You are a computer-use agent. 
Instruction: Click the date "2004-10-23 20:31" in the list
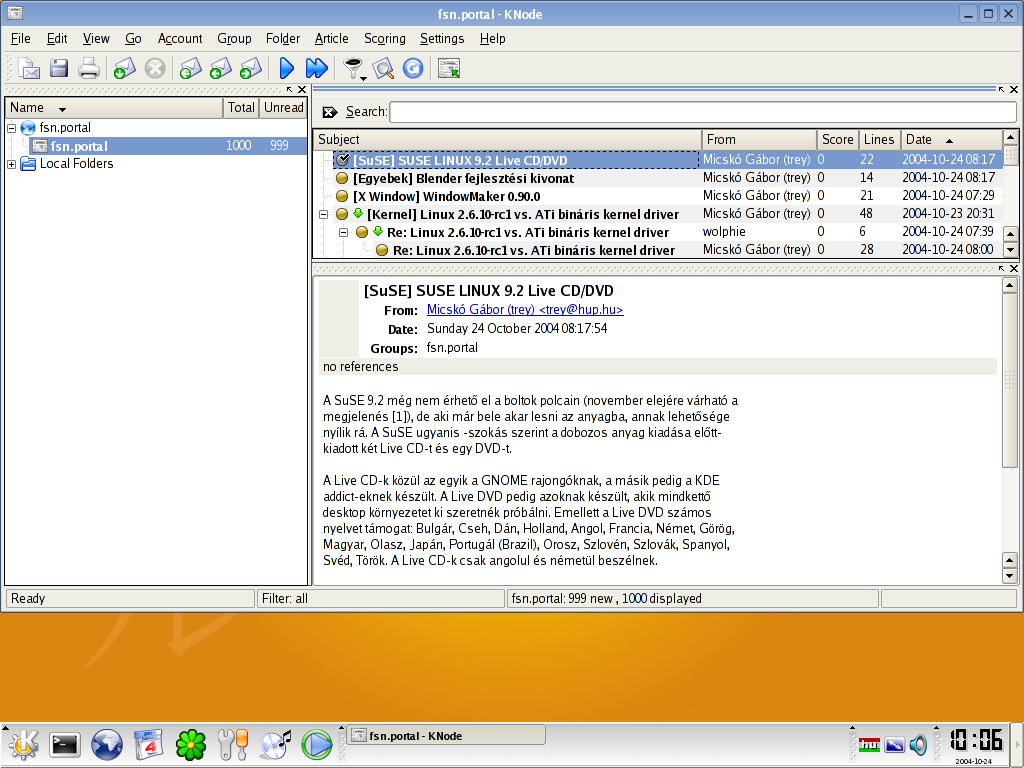[948, 214]
